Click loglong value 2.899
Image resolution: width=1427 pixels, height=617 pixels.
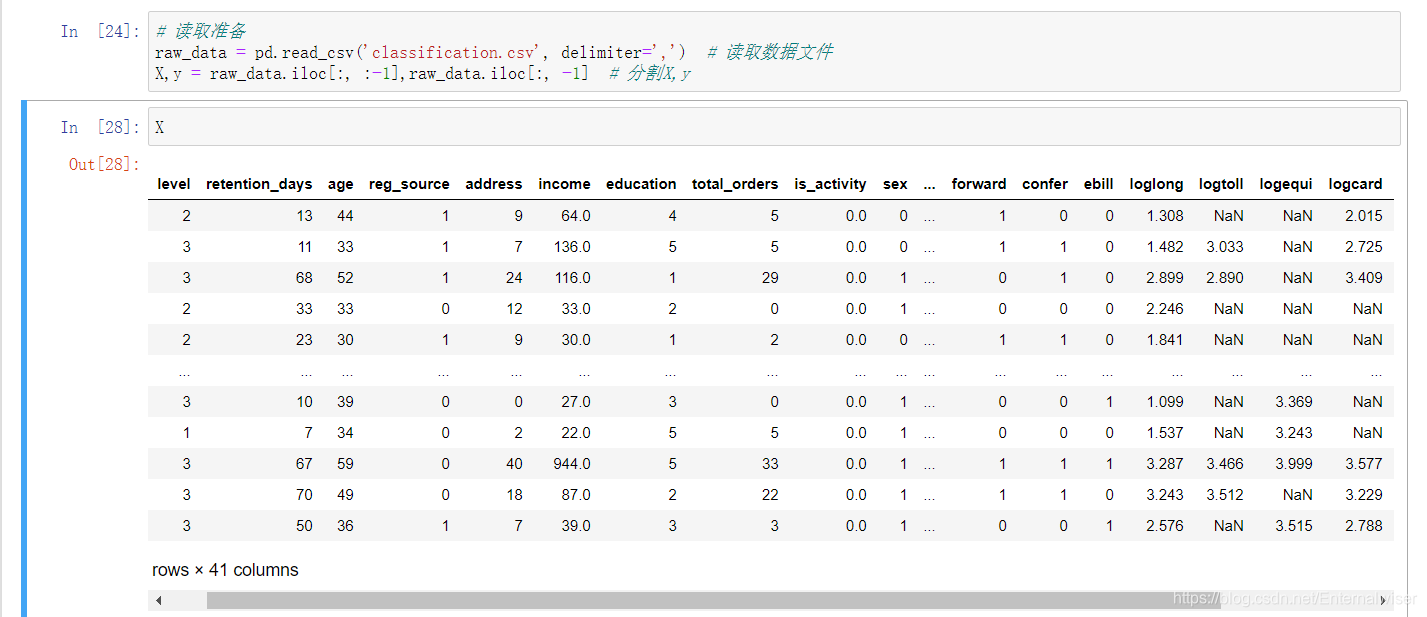pyautogui.click(x=1165, y=278)
